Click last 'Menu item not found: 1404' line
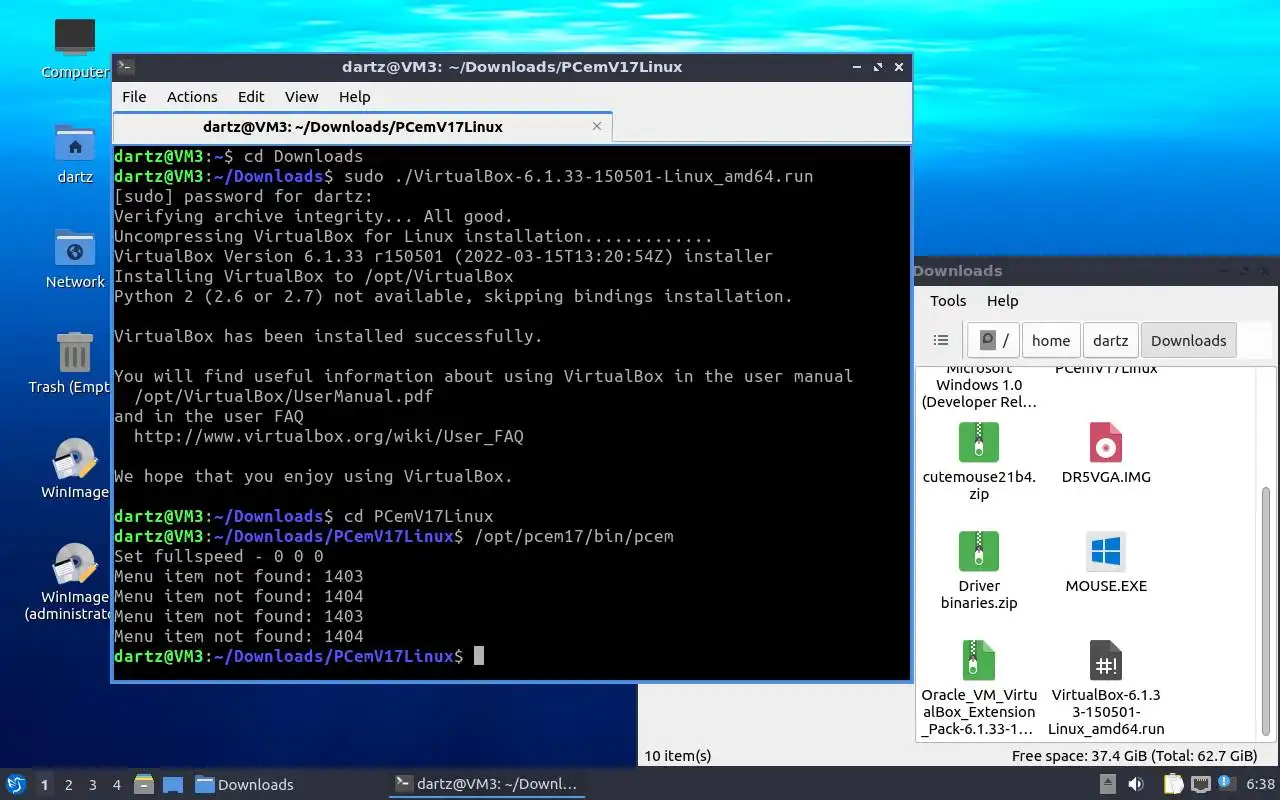The height and width of the screenshot is (800, 1280). (238, 636)
